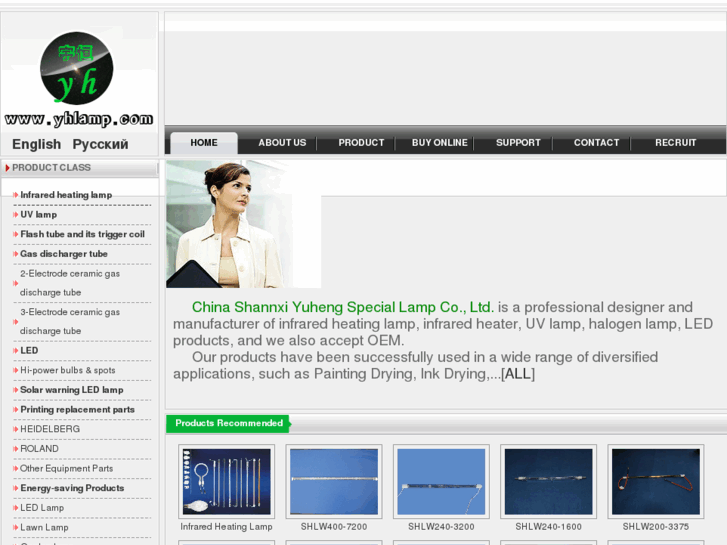Viewport: 727px width, 545px height.
Task: Open the LED category
Action: pos(29,351)
